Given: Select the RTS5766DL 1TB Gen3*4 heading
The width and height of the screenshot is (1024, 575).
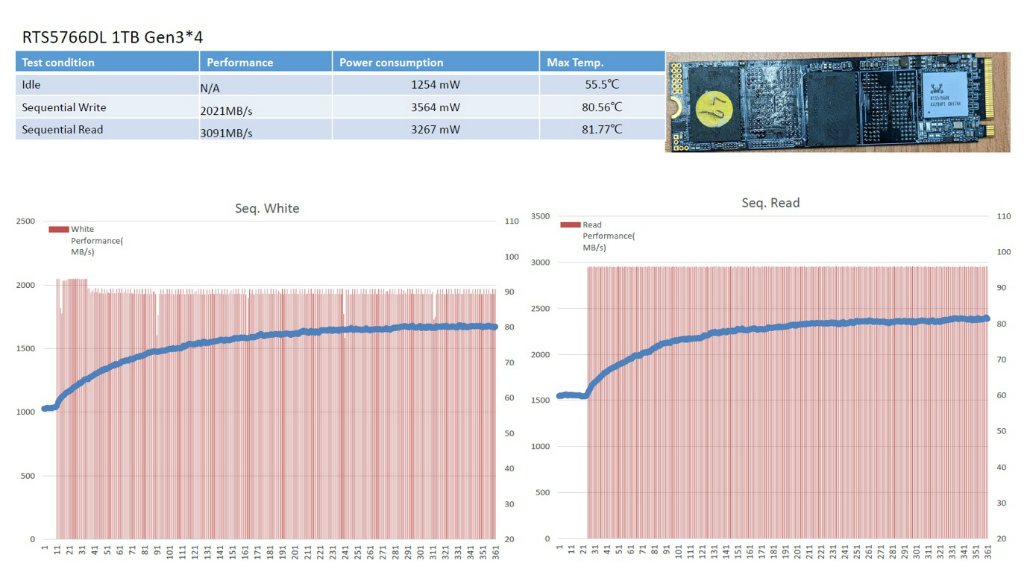Looking at the screenshot, I should tap(112, 37).
